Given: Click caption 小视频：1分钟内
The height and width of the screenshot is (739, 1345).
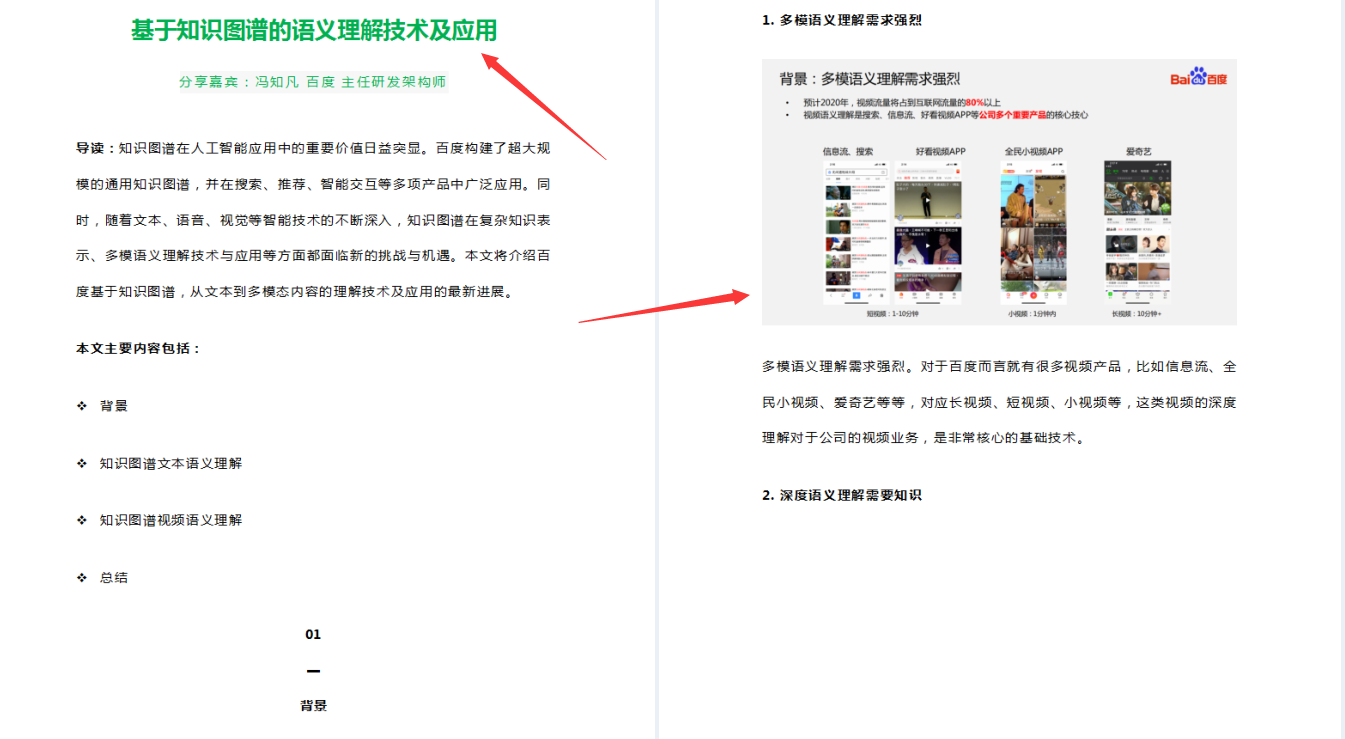Looking at the screenshot, I should pos(1032,314).
